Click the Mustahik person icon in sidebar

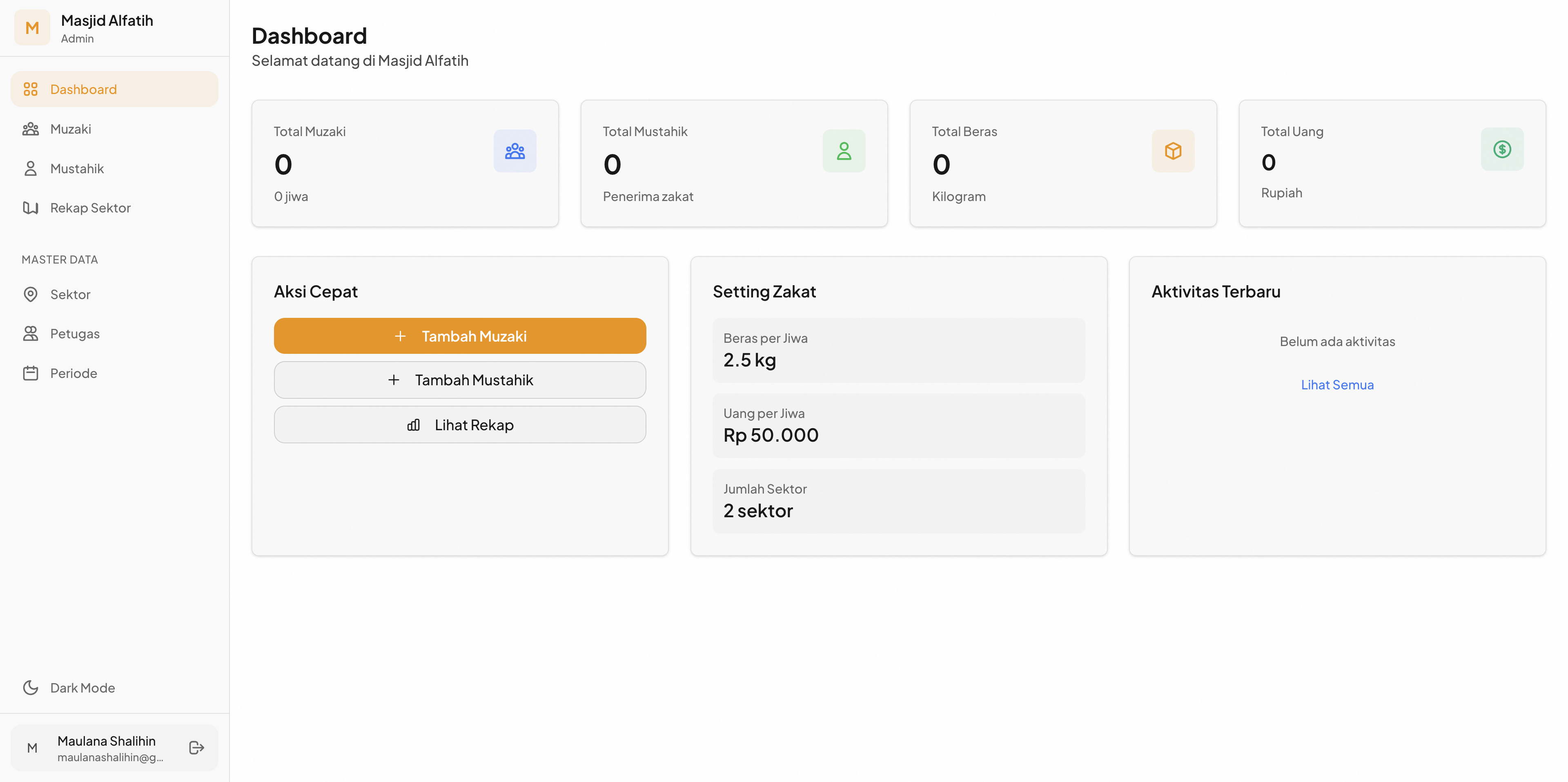click(31, 168)
